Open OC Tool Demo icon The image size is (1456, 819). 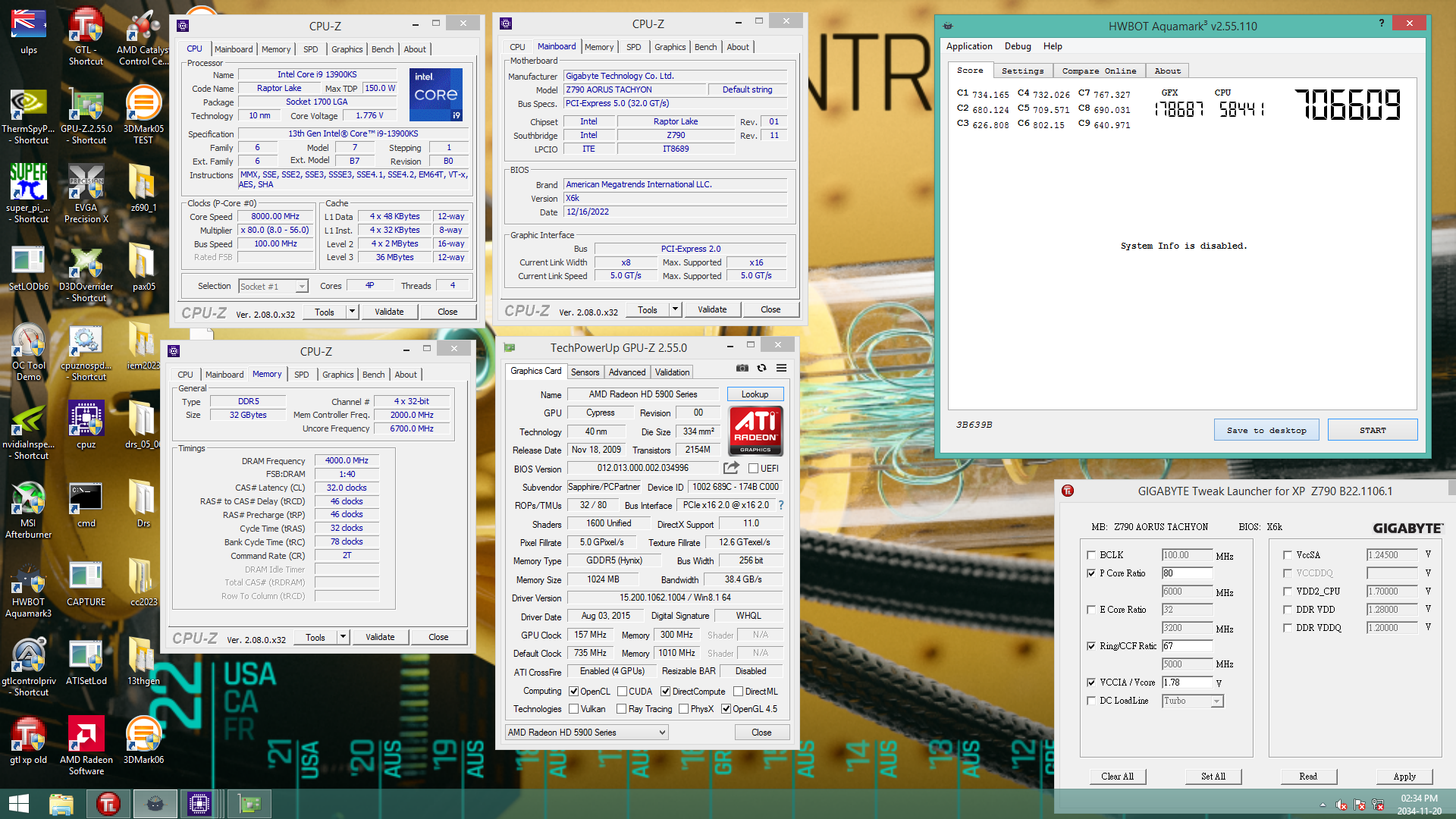[x=29, y=353]
